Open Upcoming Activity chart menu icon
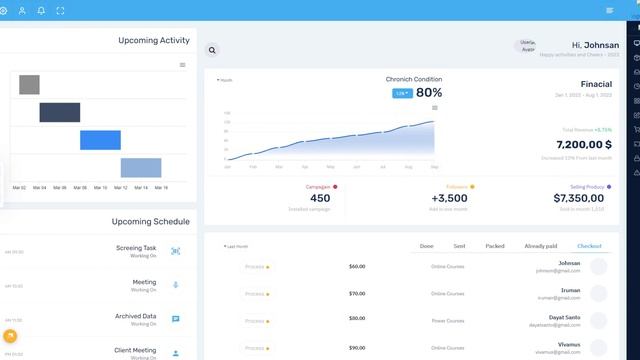The width and height of the screenshot is (640, 360). (x=182, y=65)
